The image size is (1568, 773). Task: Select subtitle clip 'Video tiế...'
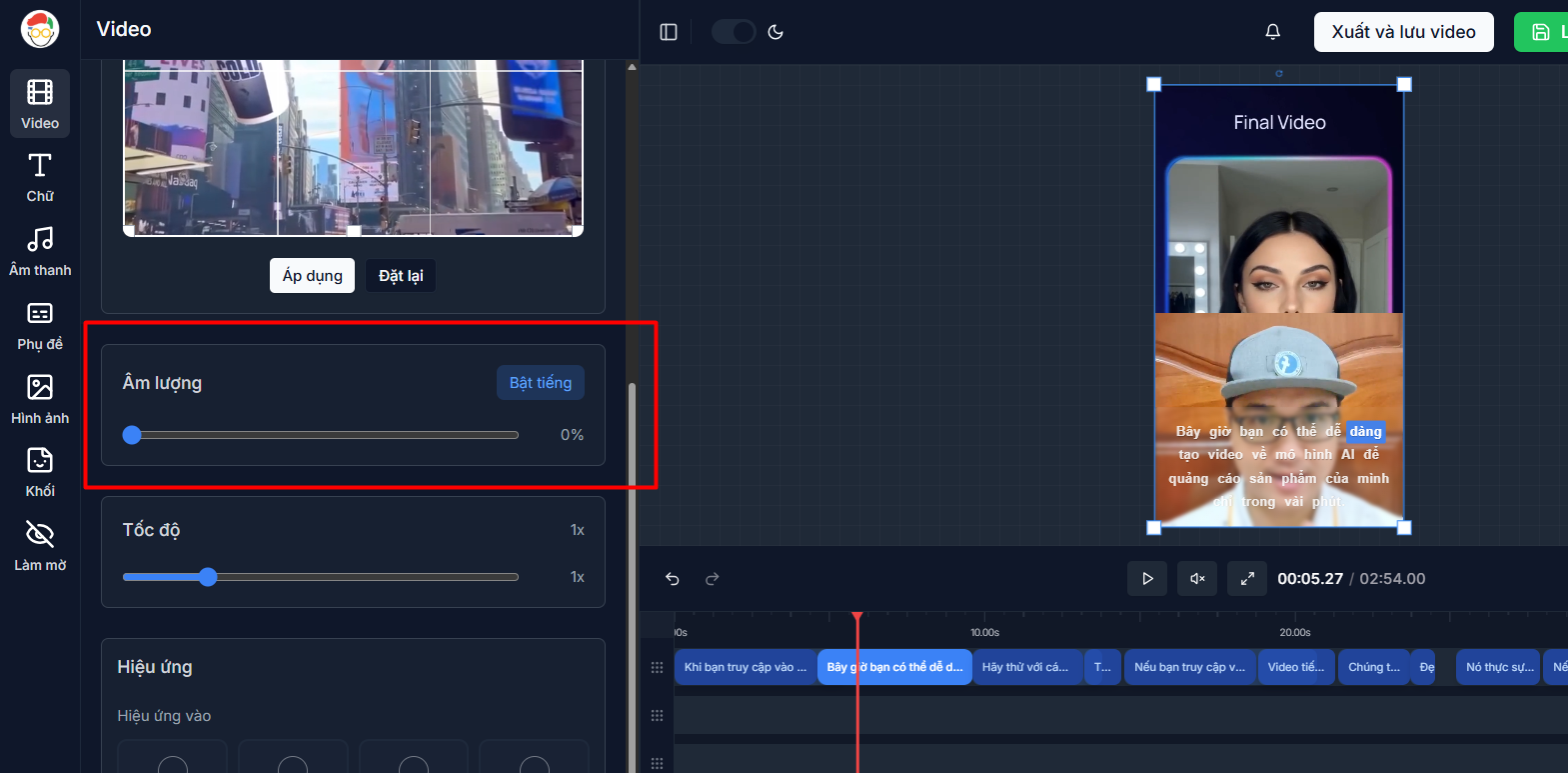click(x=1297, y=667)
